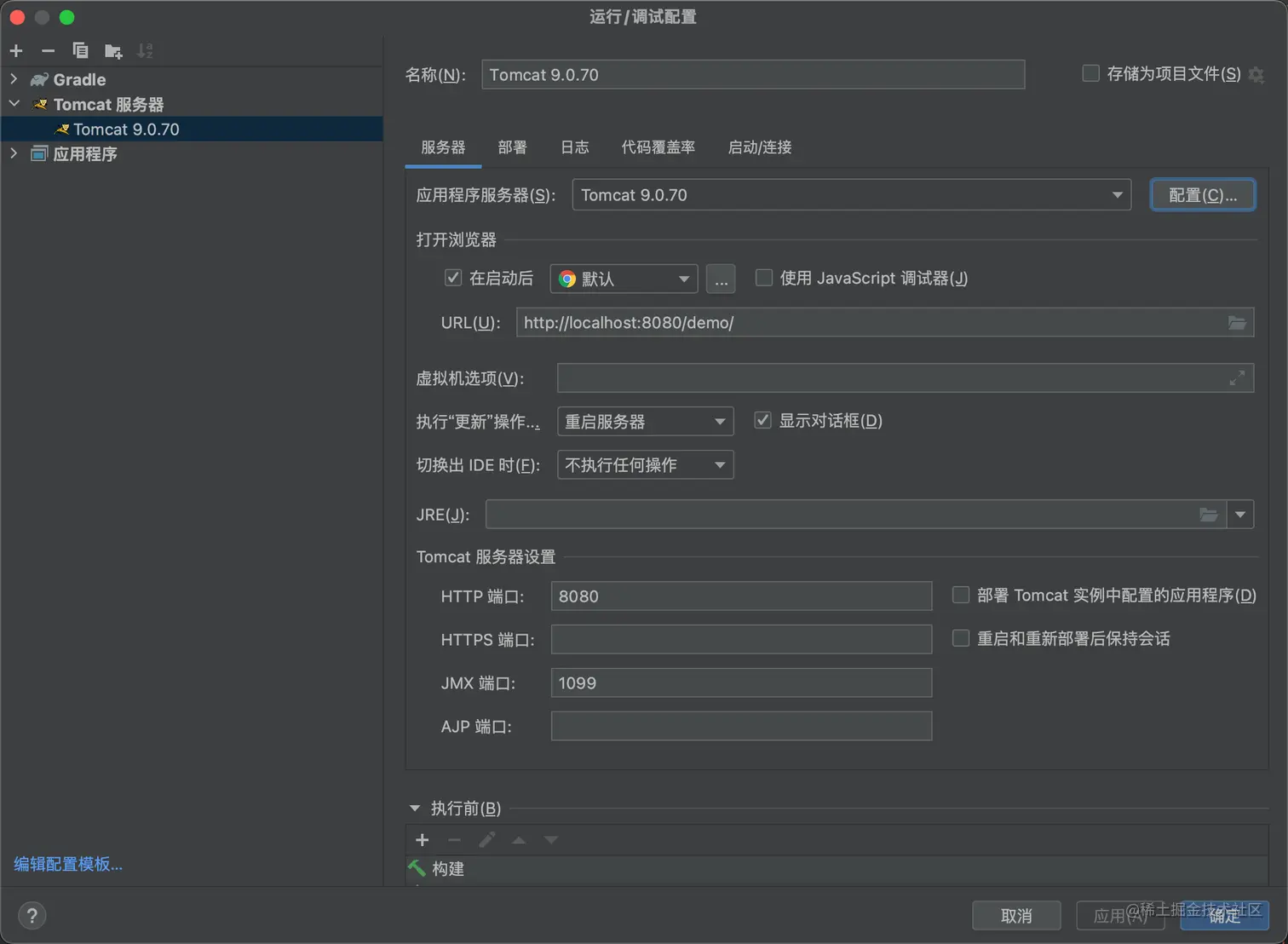1288x944 pixels.
Task: Expand the 虚拟机选项 field editor
Action: click(1237, 378)
